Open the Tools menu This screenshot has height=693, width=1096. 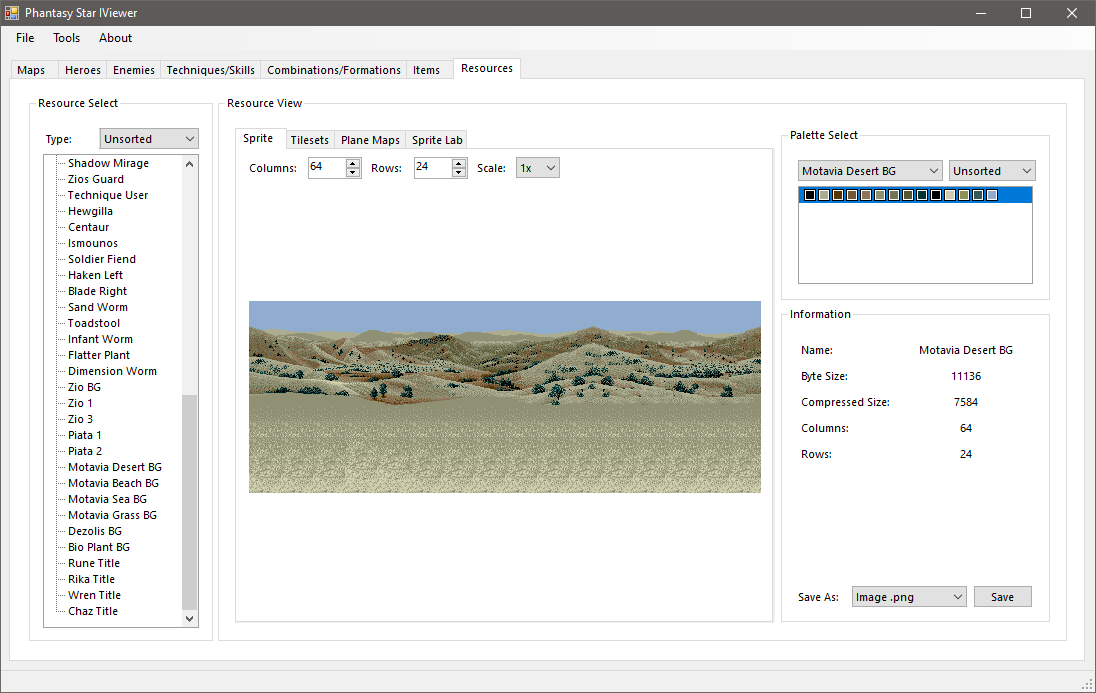pyautogui.click(x=66, y=38)
